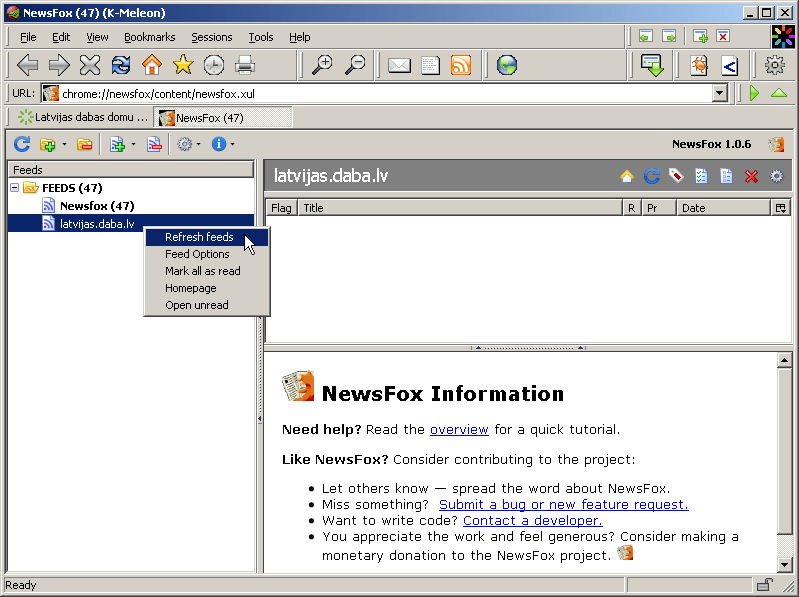
Task: Refresh all feeds in NewsFox toolbar
Action: (22, 144)
